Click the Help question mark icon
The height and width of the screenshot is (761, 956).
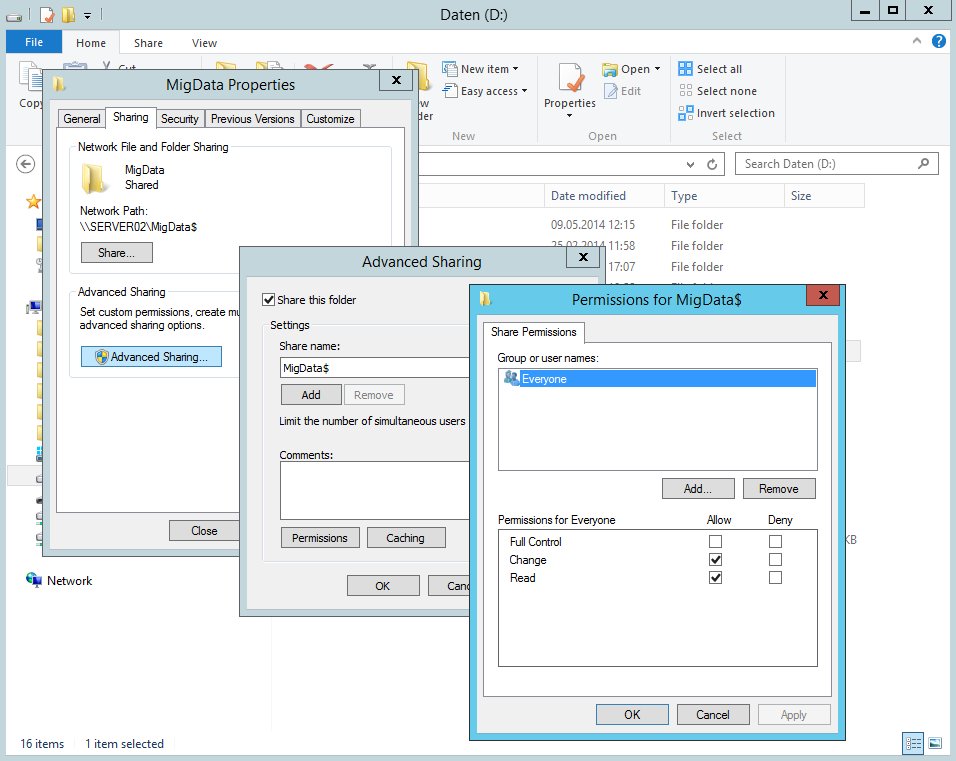coord(939,42)
